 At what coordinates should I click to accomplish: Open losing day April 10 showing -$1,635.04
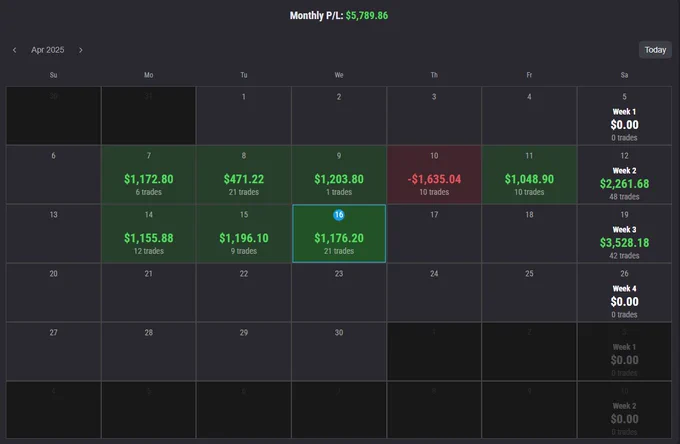point(434,174)
